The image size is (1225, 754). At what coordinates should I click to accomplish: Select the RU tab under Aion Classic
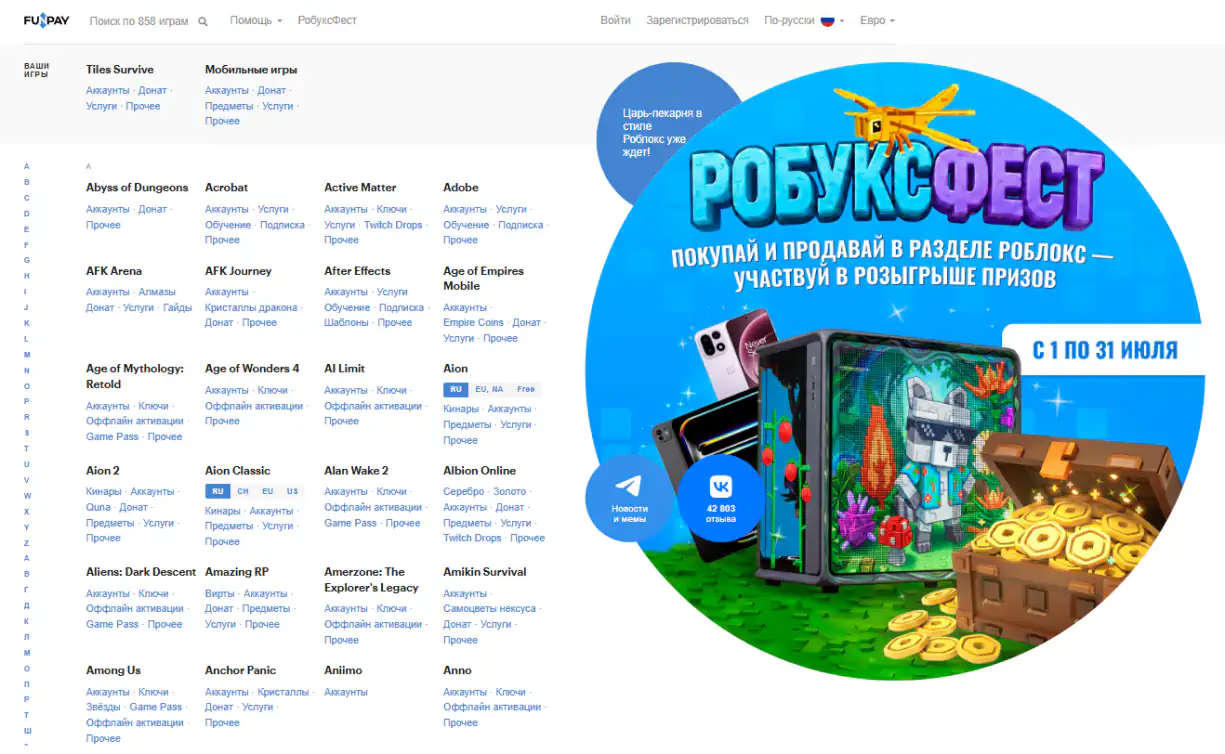click(217, 491)
